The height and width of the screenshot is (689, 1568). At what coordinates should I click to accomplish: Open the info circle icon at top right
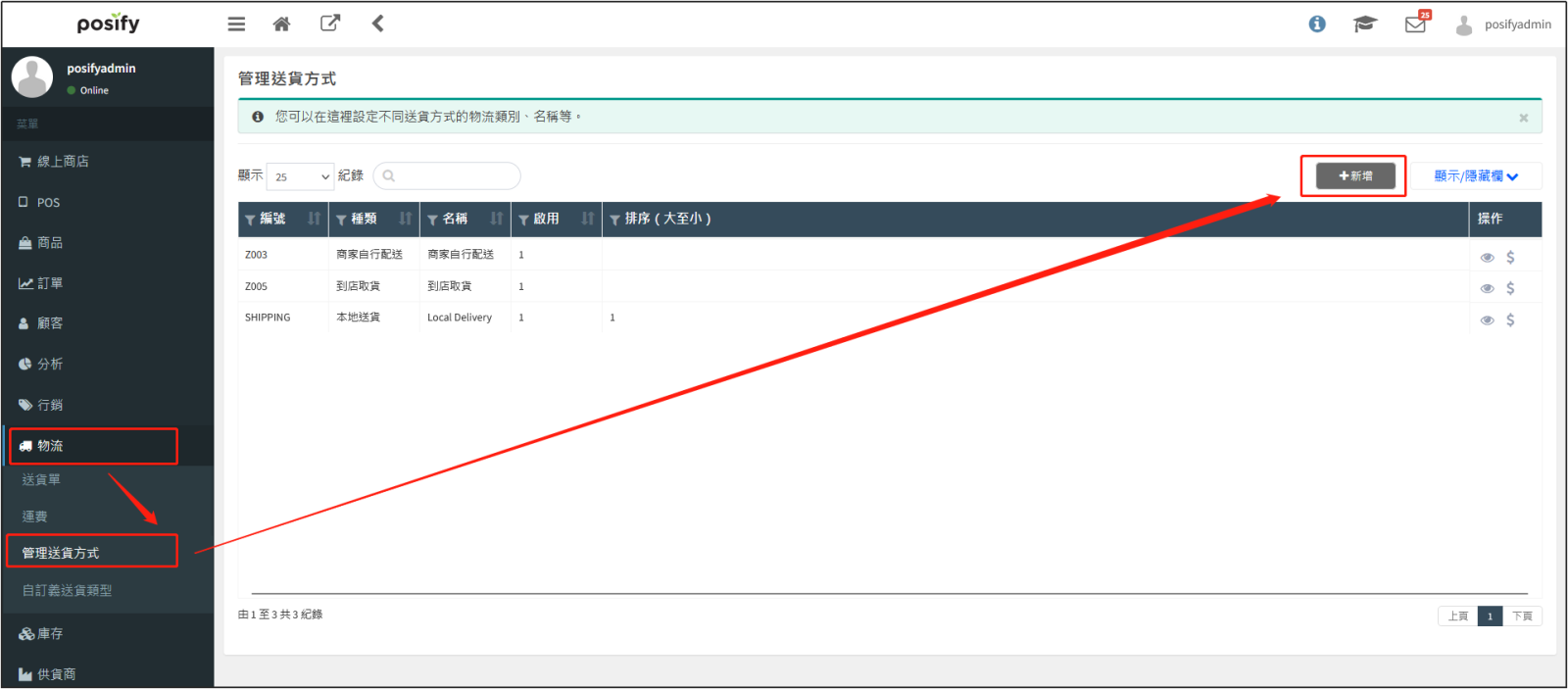[1317, 24]
